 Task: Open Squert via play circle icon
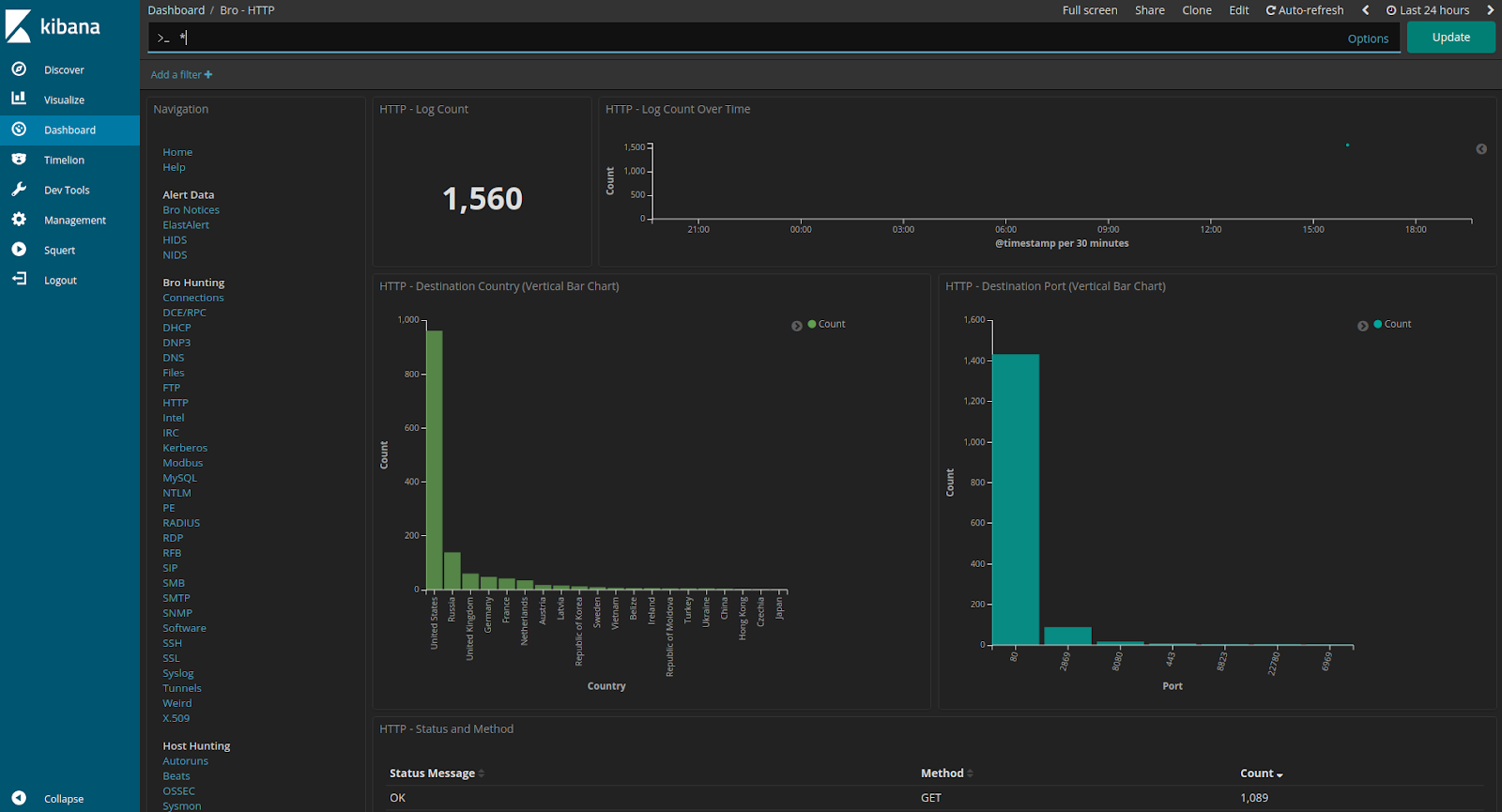19,249
